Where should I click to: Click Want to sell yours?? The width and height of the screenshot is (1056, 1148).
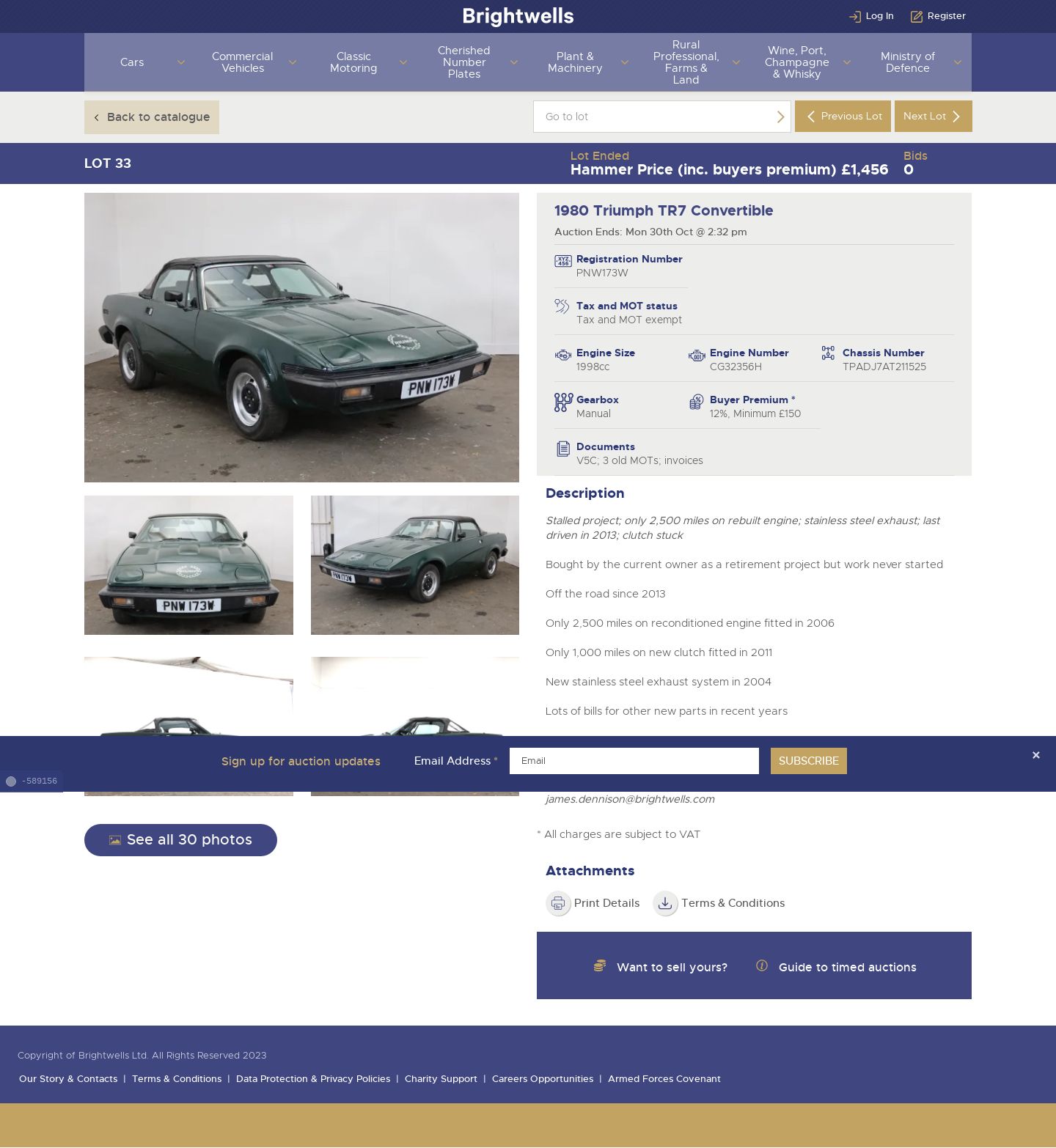[x=672, y=968]
